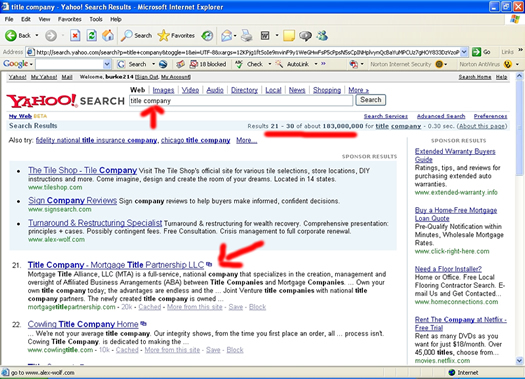525x379 pixels.
Task: Click the yellow note Discuss icon
Action: point(289,35)
